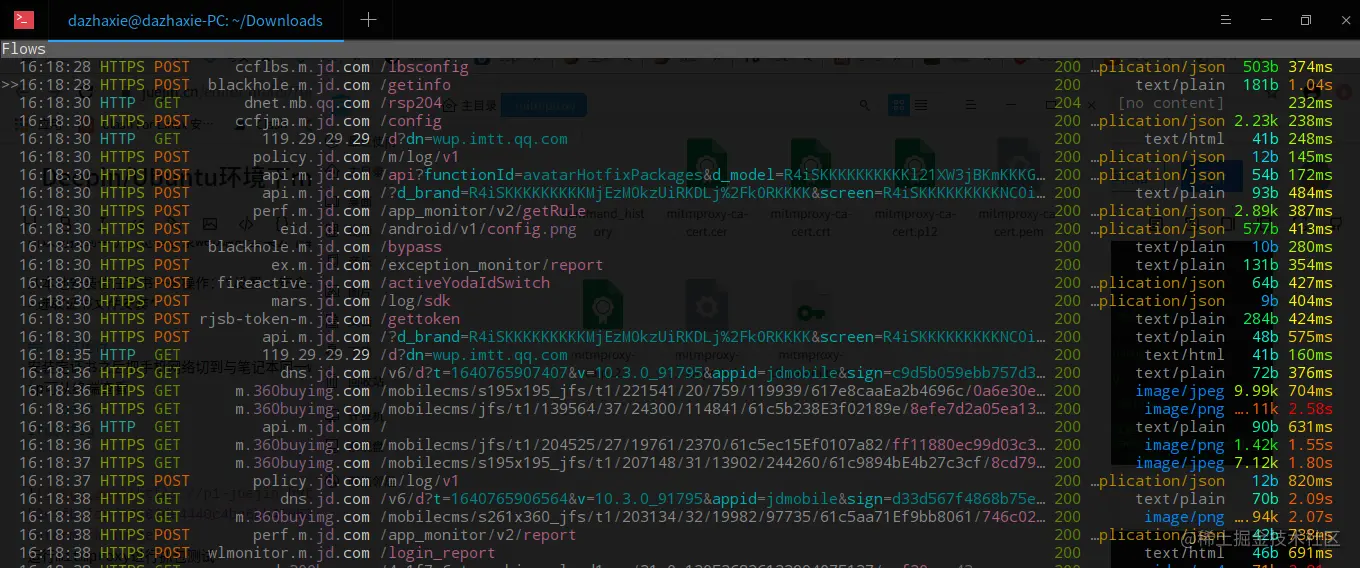This screenshot has height=568, width=1360.
Task: Click the [no content] type cell
Action: click(1171, 103)
